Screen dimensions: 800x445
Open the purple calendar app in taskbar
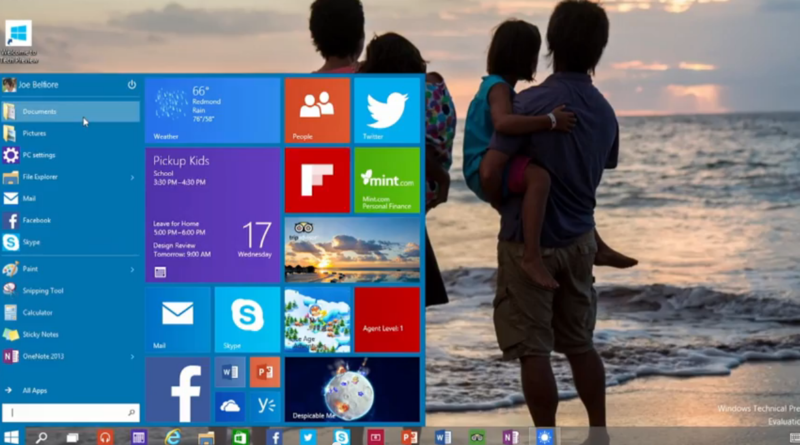tap(138, 437)
